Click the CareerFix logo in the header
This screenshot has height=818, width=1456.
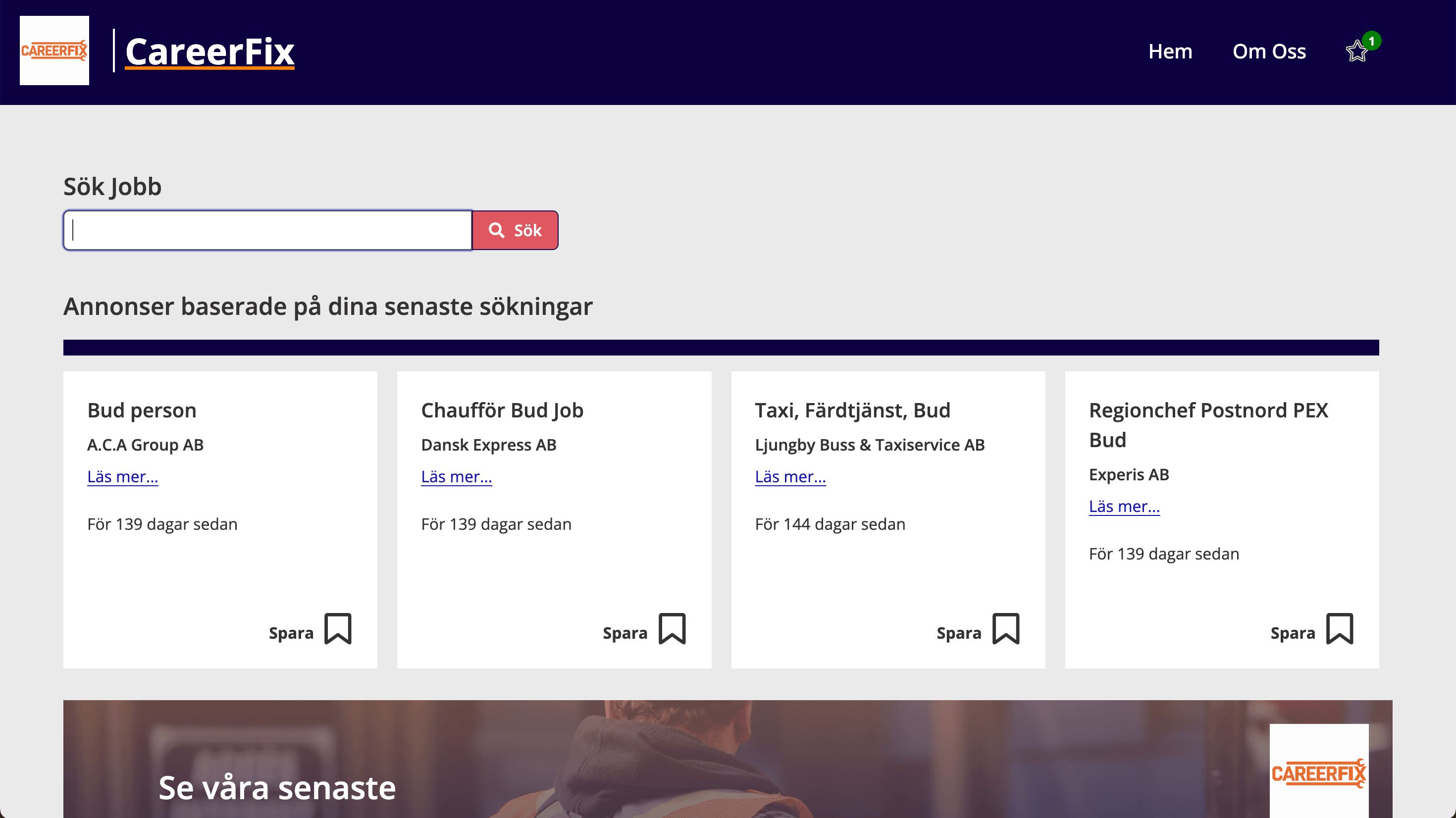pos(53,51)
